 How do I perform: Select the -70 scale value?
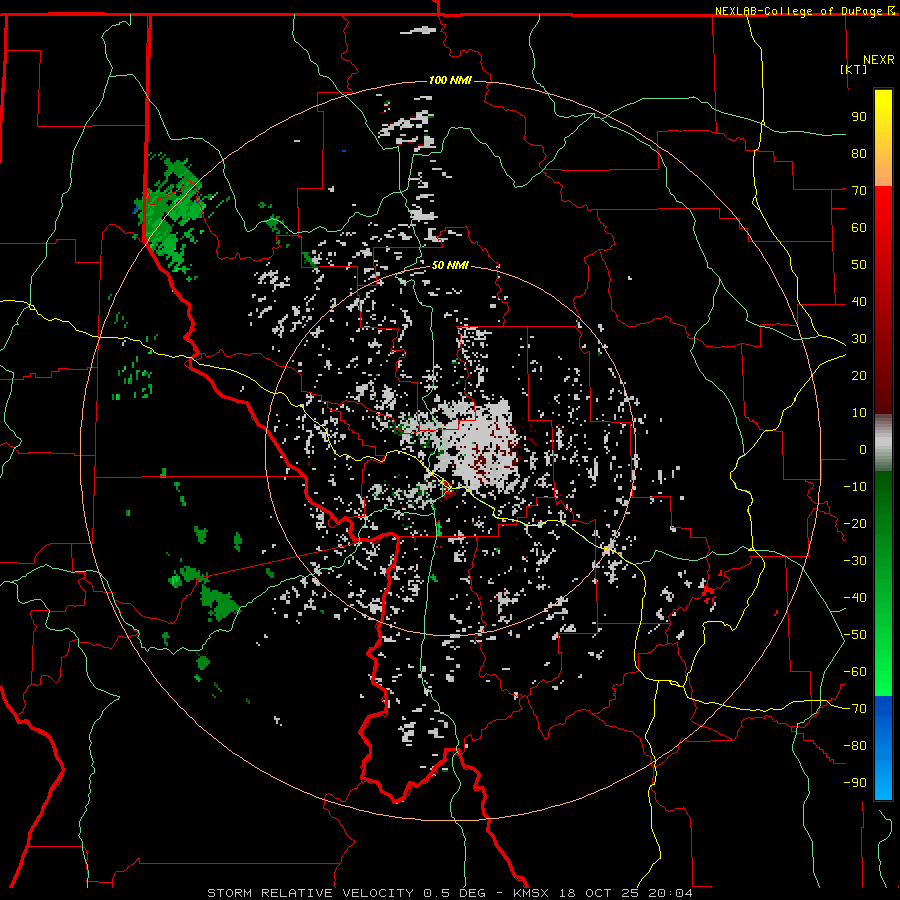coord(855,709)
